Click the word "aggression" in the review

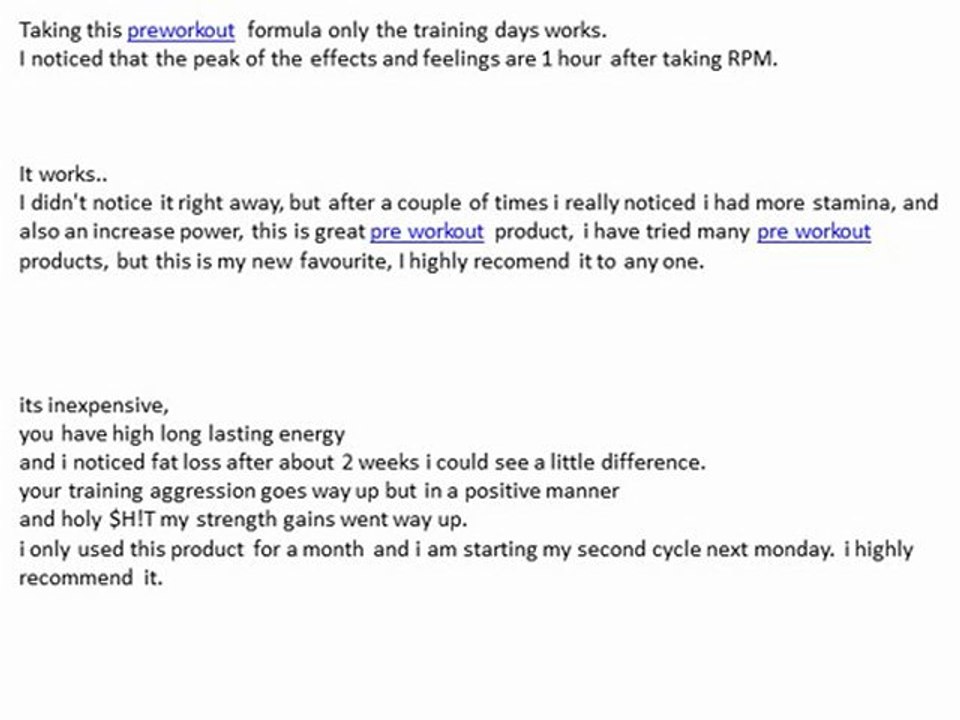click(204, 492)
